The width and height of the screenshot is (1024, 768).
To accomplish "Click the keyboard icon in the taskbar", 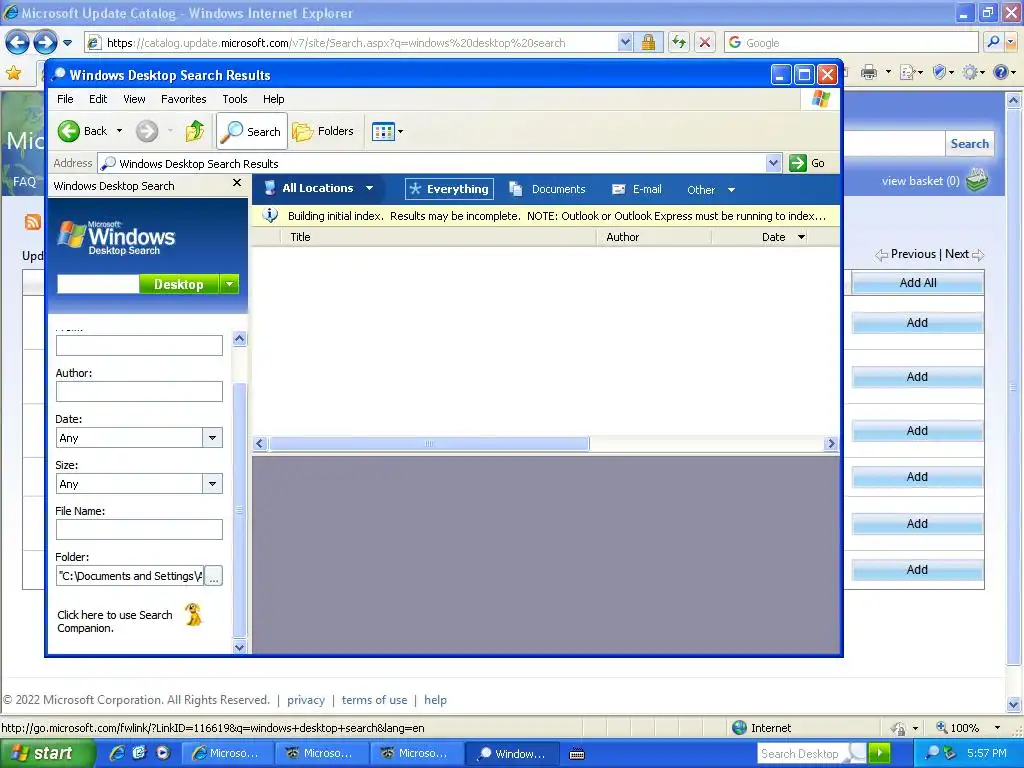I will coord(577,754).
